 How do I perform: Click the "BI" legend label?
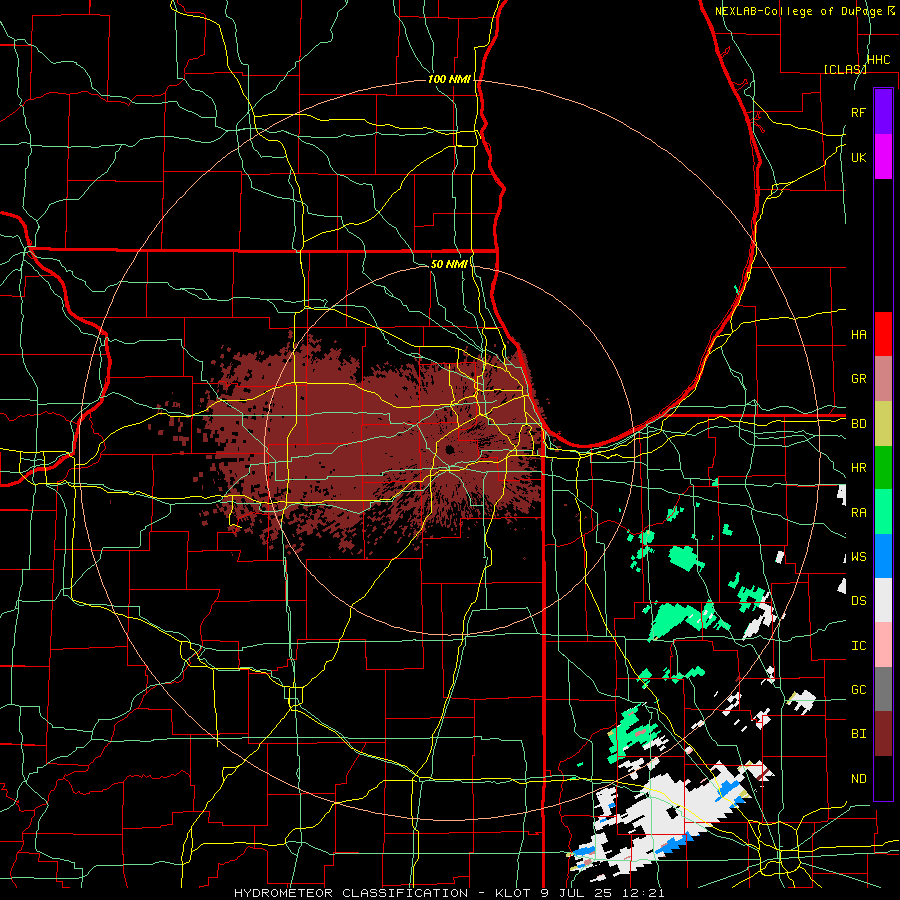coord(858,734)
